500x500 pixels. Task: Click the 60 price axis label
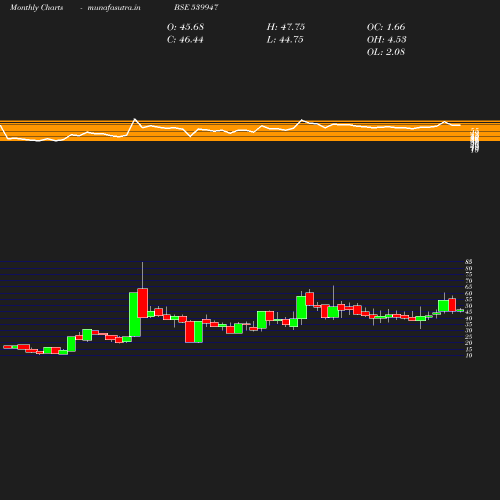click(x=469, y=293)
